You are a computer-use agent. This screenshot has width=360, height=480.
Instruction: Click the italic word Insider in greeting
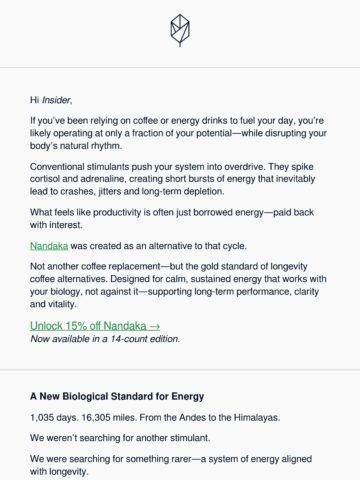click(57, 100)
